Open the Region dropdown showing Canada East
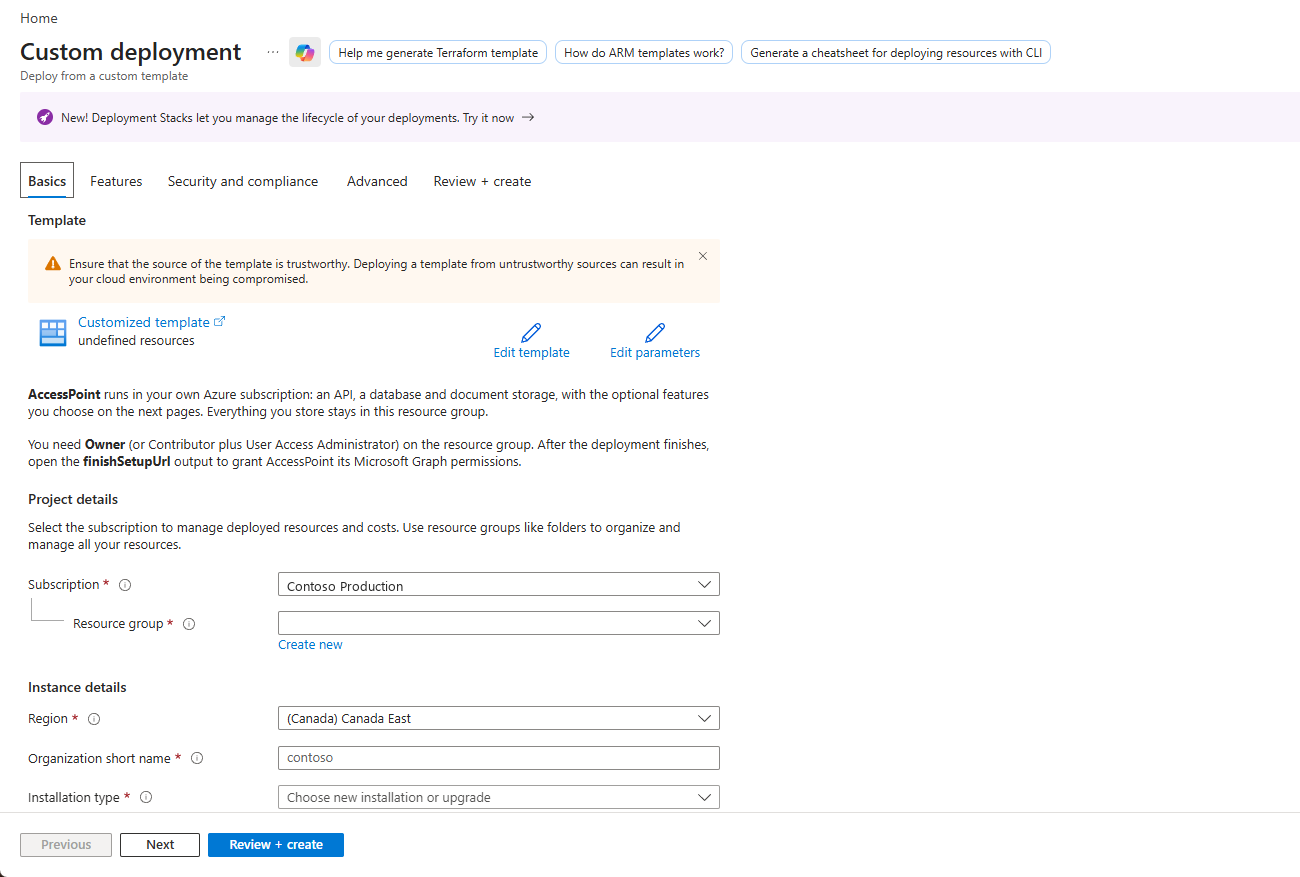The width and height of the screenshot is (1300, 877). [499, 718]
